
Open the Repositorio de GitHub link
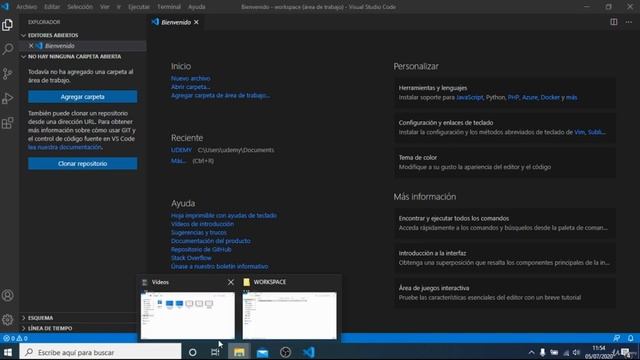point(201,249)
